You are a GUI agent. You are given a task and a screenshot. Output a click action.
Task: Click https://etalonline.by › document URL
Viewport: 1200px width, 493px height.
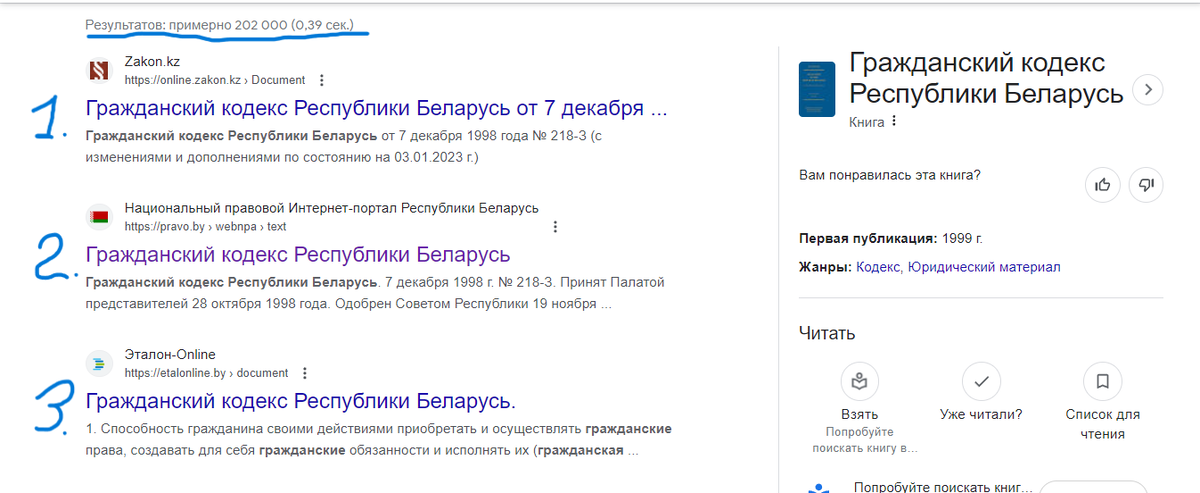(206, 373)
